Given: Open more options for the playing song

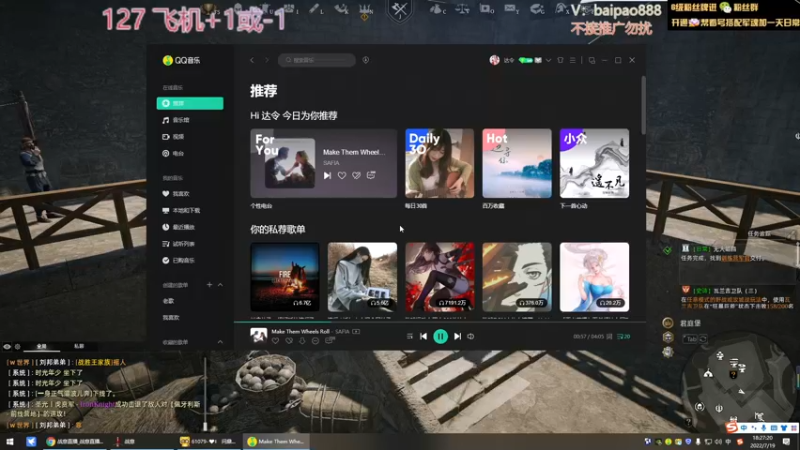Looking at the screenshot, I should 315,341.
